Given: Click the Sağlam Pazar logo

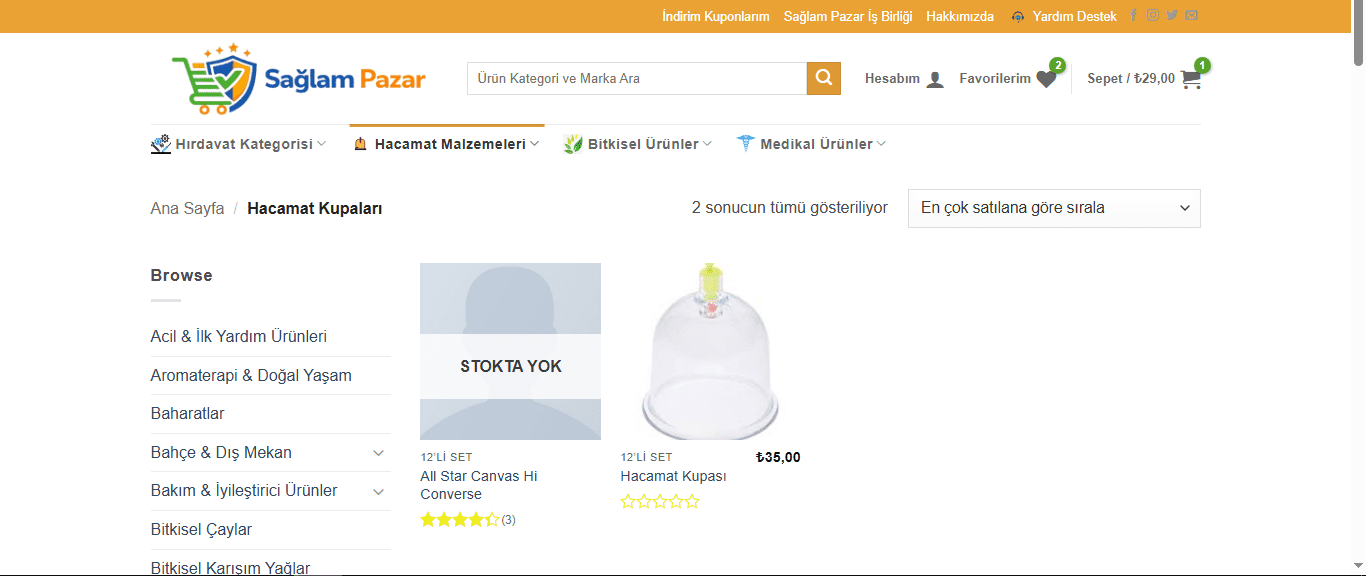Looking at the screenshot, I should [x=298, y=79].
